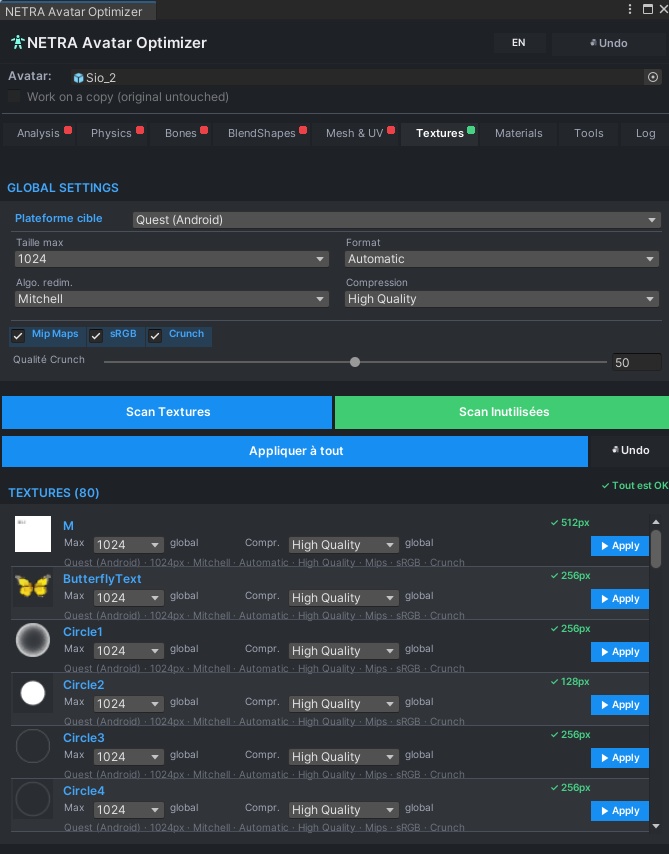This screenshot has height=854, width=669.
Task: Open Compr. dropdown for Circle4
Action: tap(343, 810)
